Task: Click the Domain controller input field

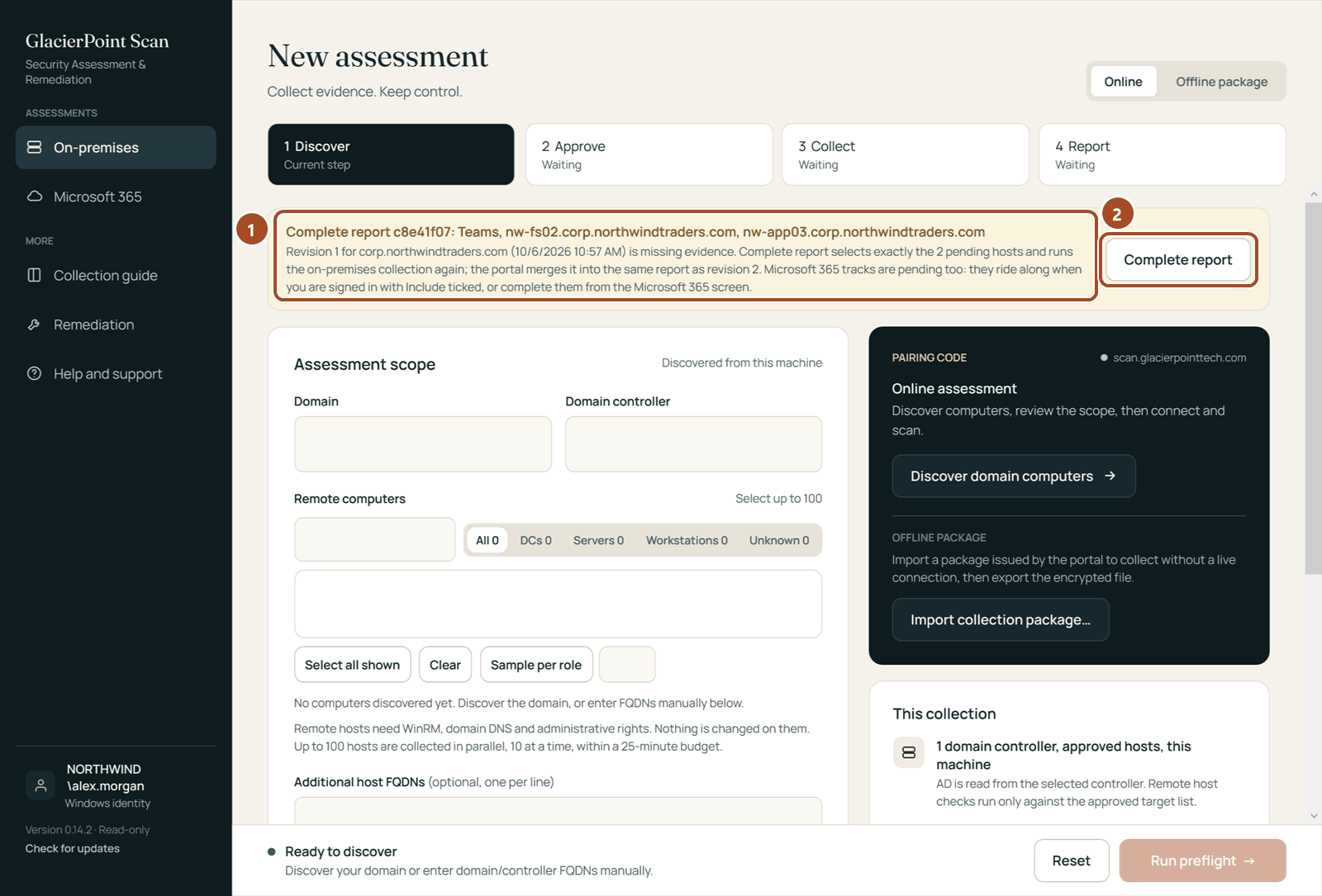Action: click(x=693, y=444)
